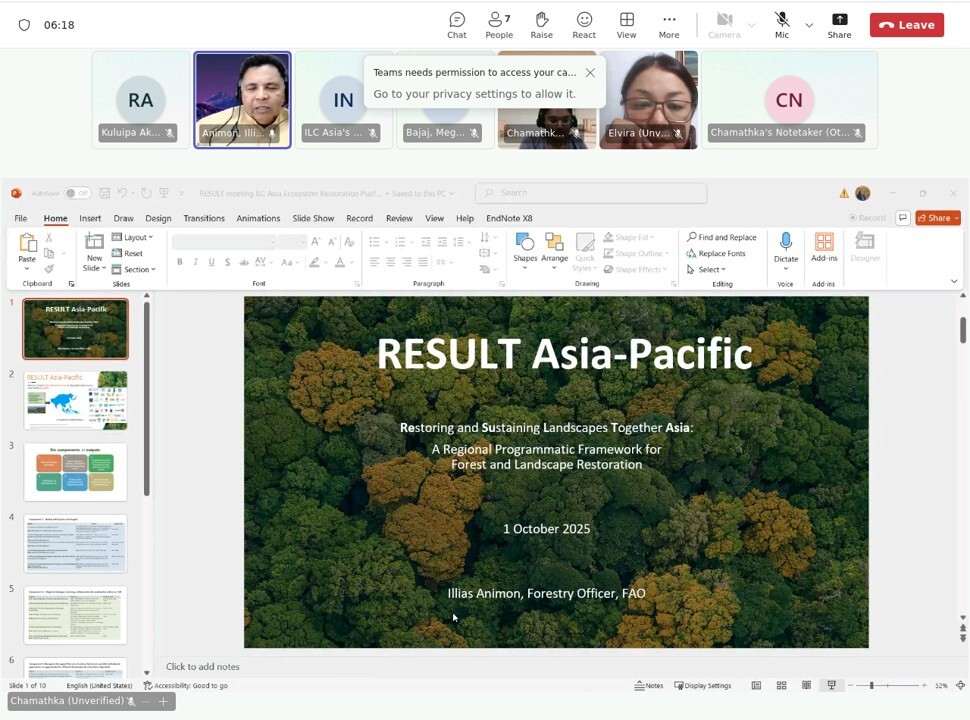Raise your hand in the meeting
Image resolution: width=970 pixels, height=720 pixels.
541,25
